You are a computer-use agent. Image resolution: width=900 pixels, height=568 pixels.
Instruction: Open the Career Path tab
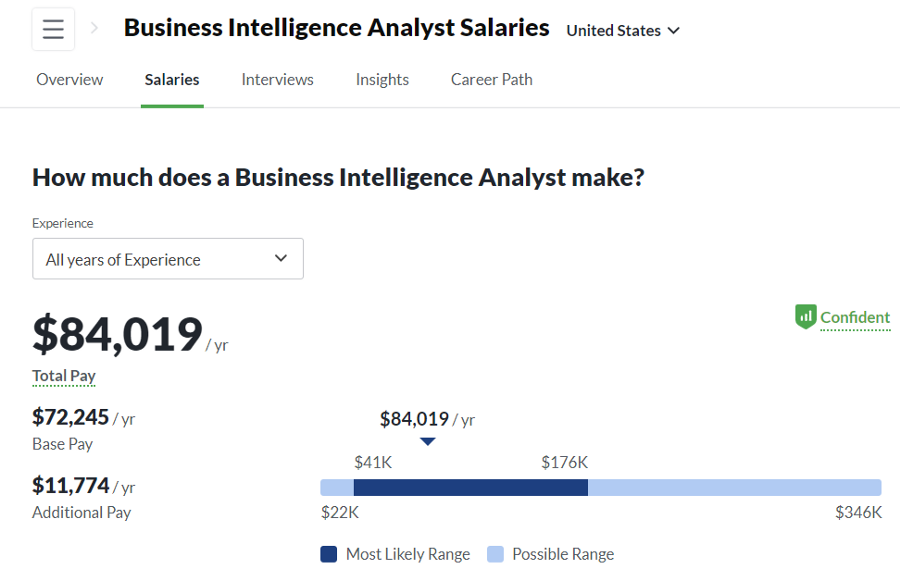pyautogui.click(x=491, y=79)
